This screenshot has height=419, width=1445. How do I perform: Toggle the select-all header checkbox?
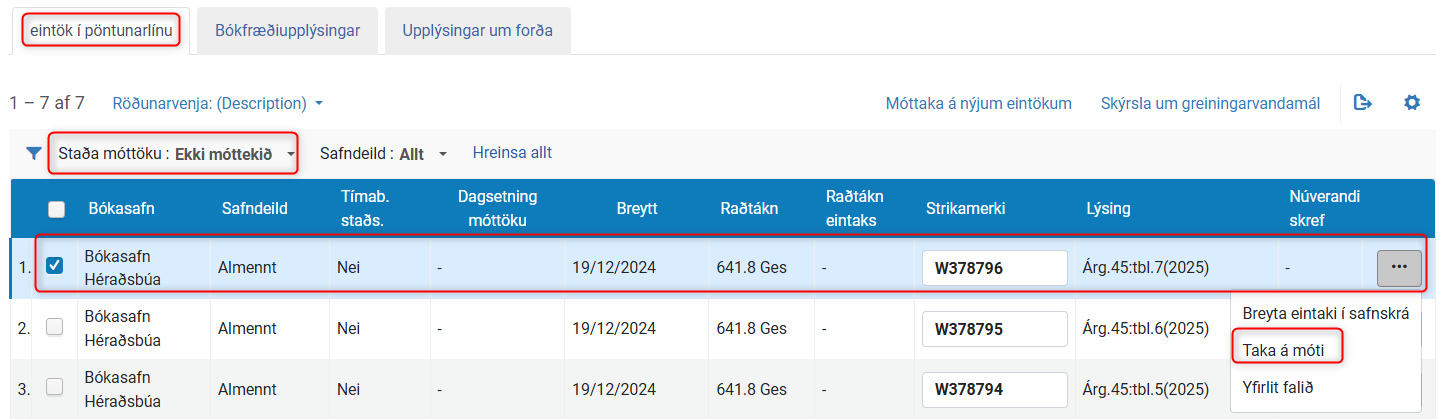tap(57, 209)
